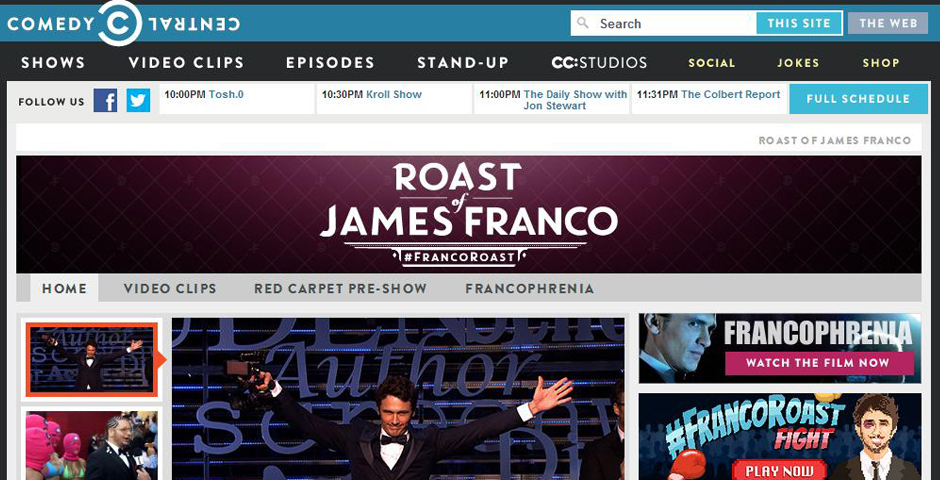Click the 11:00PM time label
The image size is (940, 480).
pyautogui.click(x=500, y=95)
